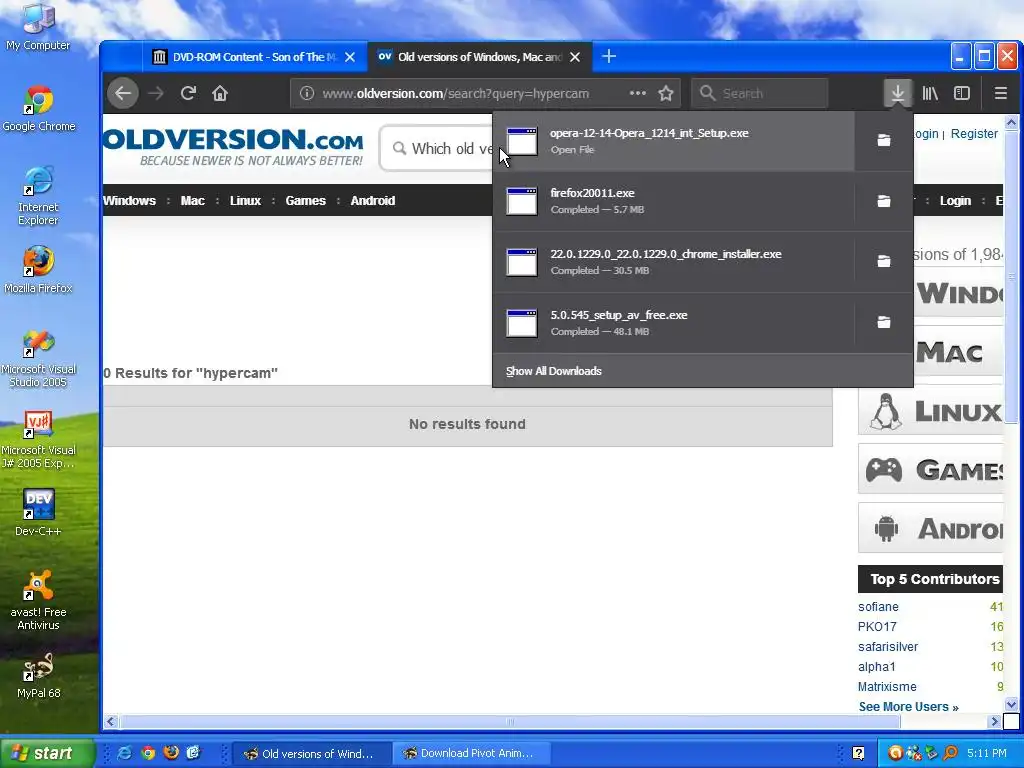The height and width of the screenshot is (768, 1024).
Task: Open the Windows navigation menu item
Action: (129, 200)
